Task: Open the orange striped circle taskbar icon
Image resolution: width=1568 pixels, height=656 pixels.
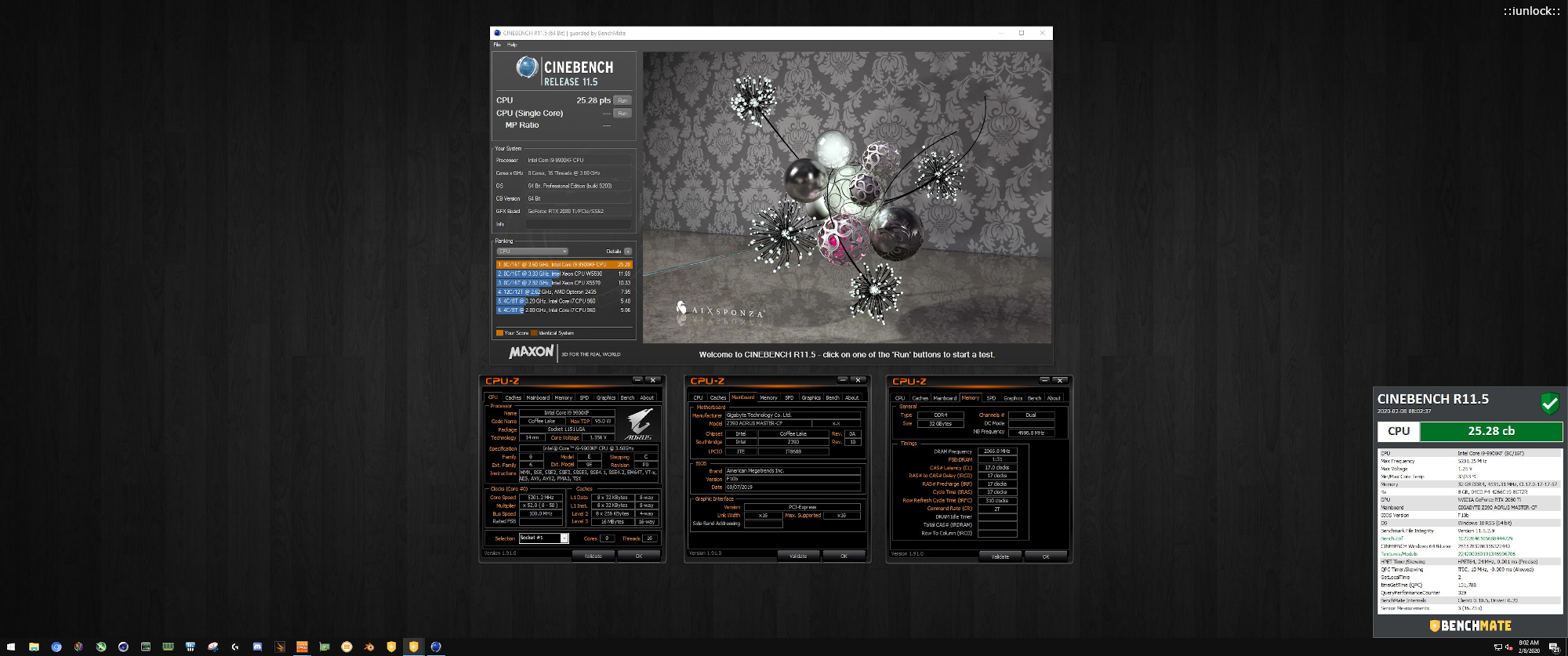Action: [347, 647]
